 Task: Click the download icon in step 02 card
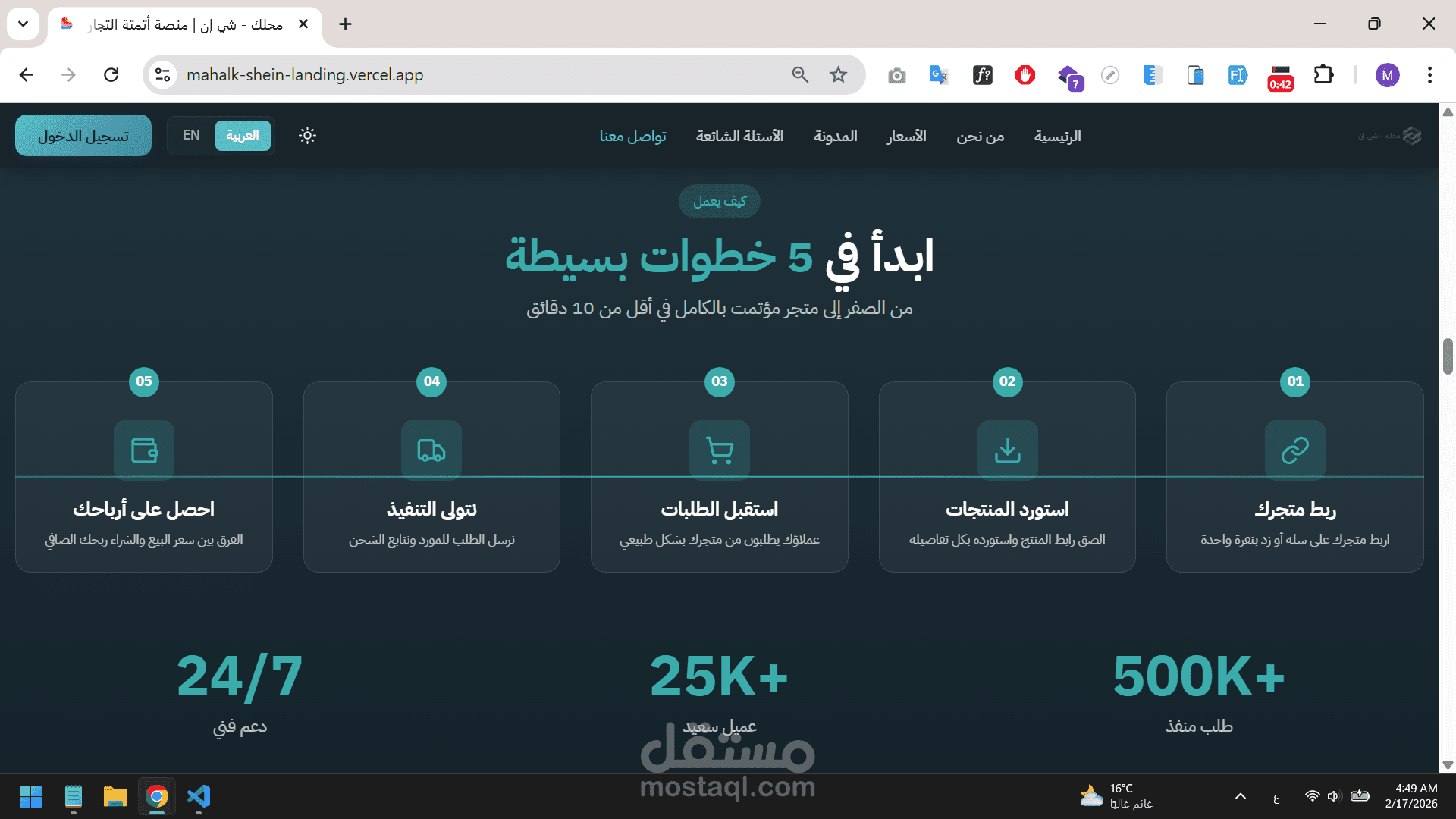pos(1007,450)
